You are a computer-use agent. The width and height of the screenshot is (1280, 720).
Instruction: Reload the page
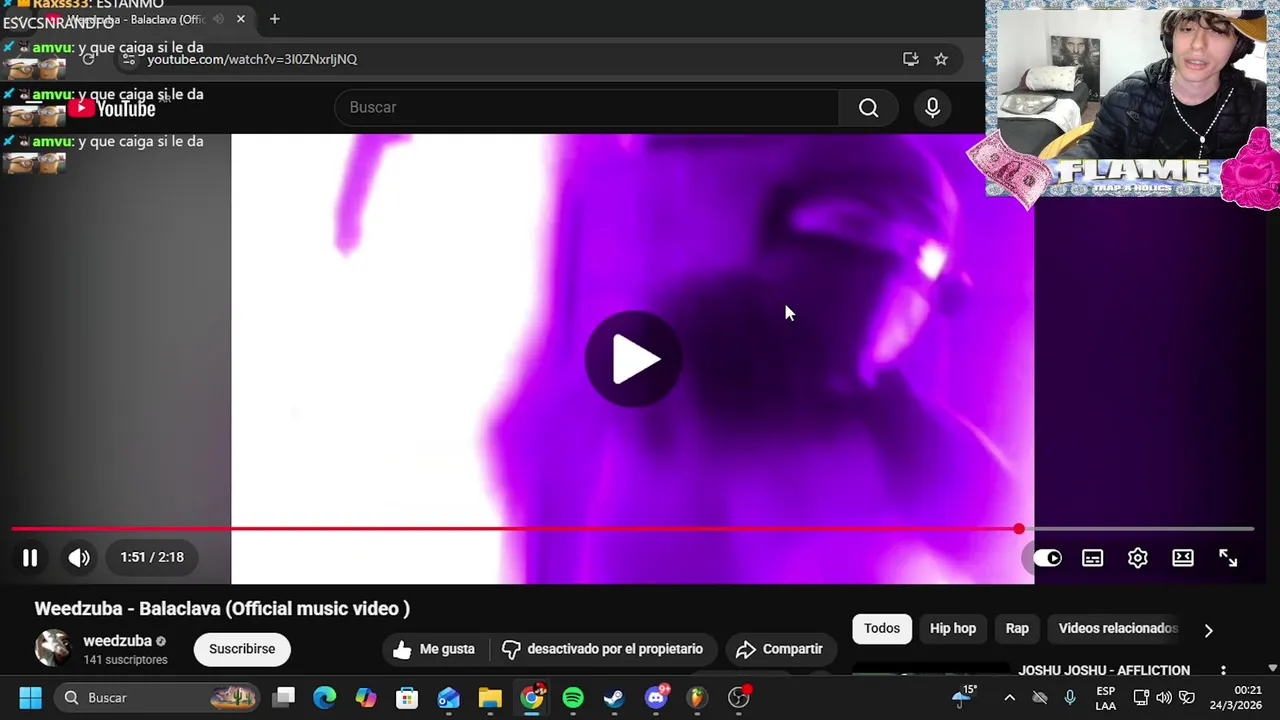click(x=88, y=59)
